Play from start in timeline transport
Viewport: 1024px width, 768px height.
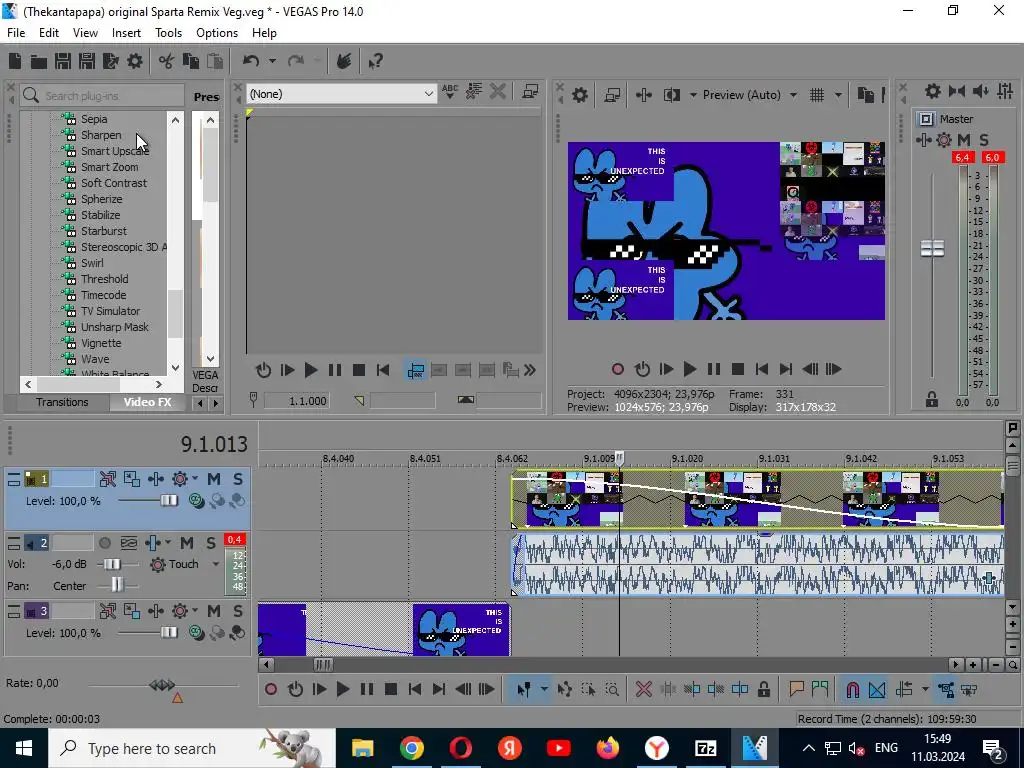coord(319,689)
